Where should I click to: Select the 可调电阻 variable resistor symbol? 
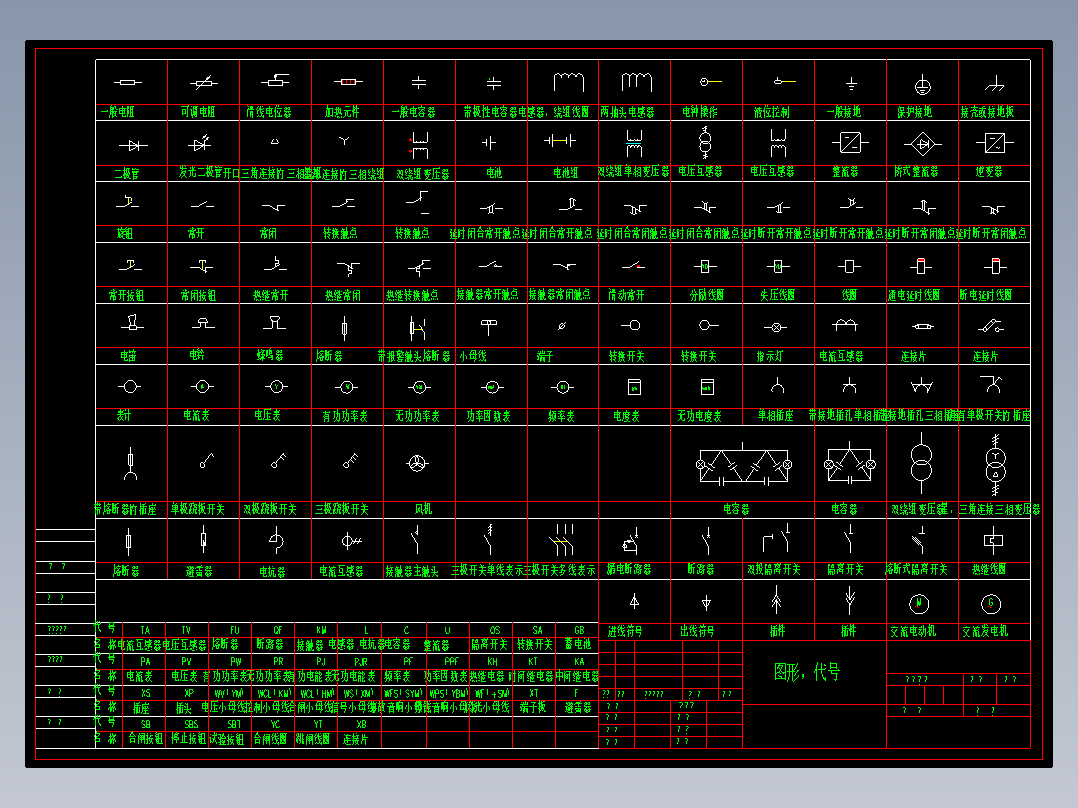(204, 83)
